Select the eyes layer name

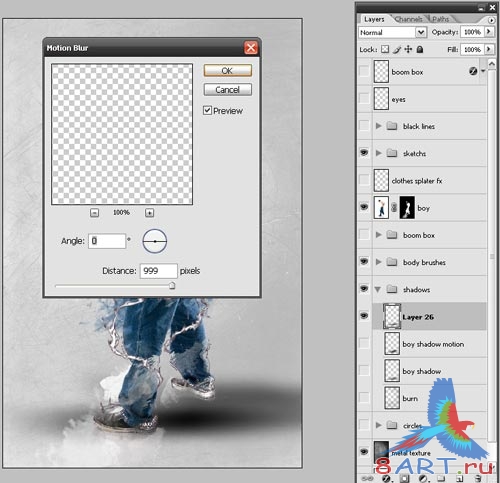(x=399, y=99)
